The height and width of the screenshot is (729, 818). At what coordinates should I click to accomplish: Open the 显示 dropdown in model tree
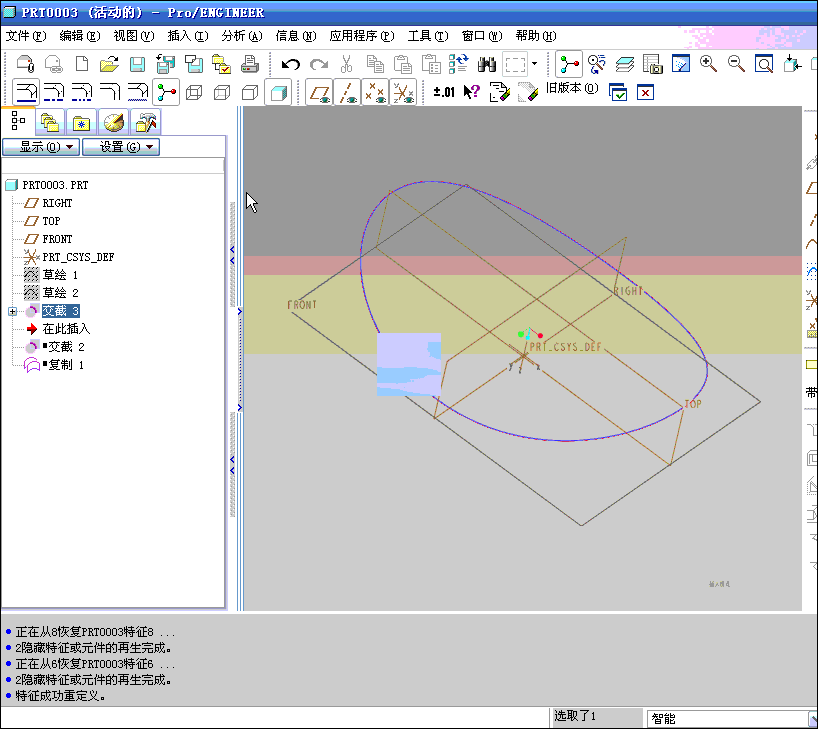[40, 147]
